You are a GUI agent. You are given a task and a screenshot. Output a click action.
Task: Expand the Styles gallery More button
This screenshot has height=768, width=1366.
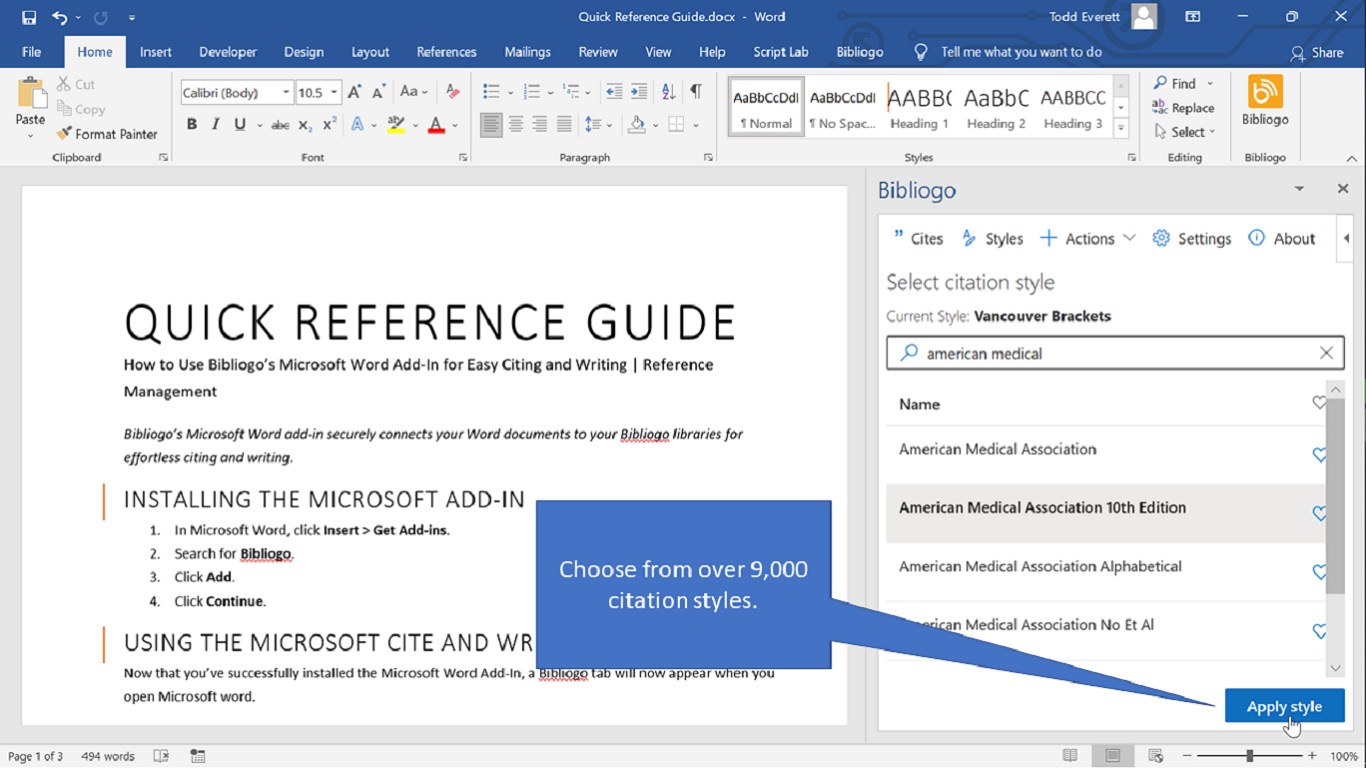[1121, 128]
